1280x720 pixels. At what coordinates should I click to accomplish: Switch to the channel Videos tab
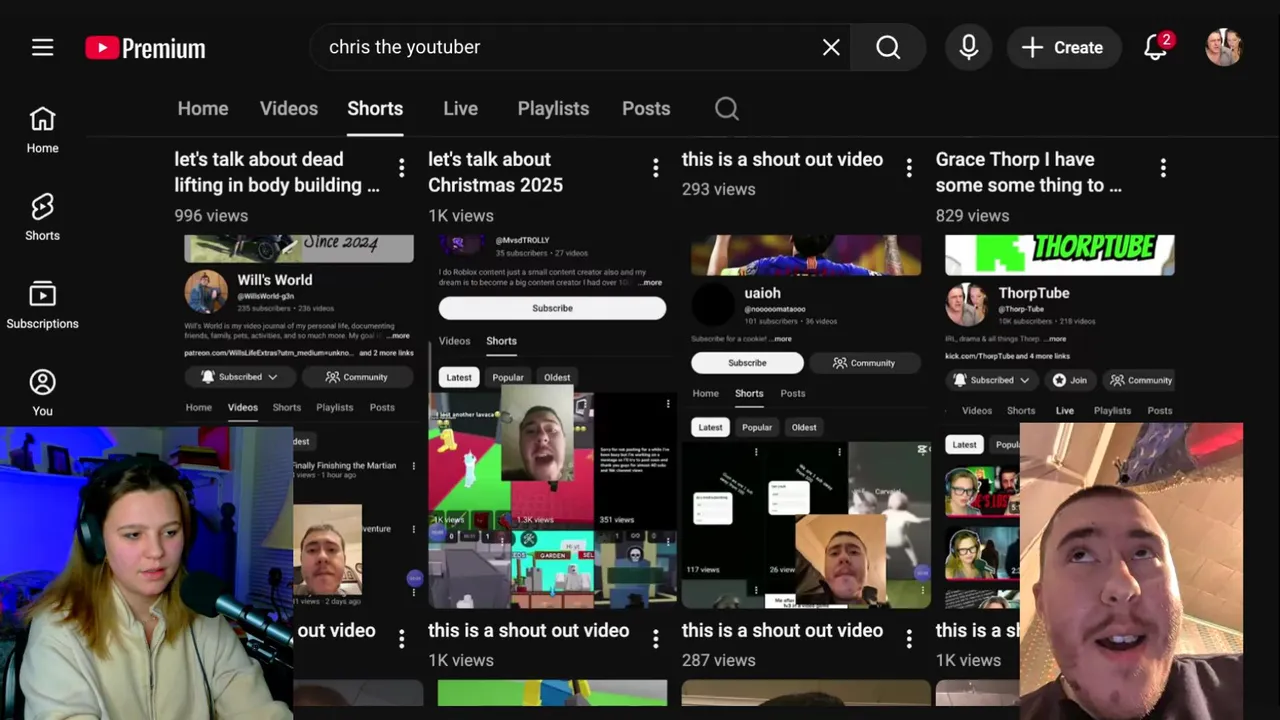point(289,108)
